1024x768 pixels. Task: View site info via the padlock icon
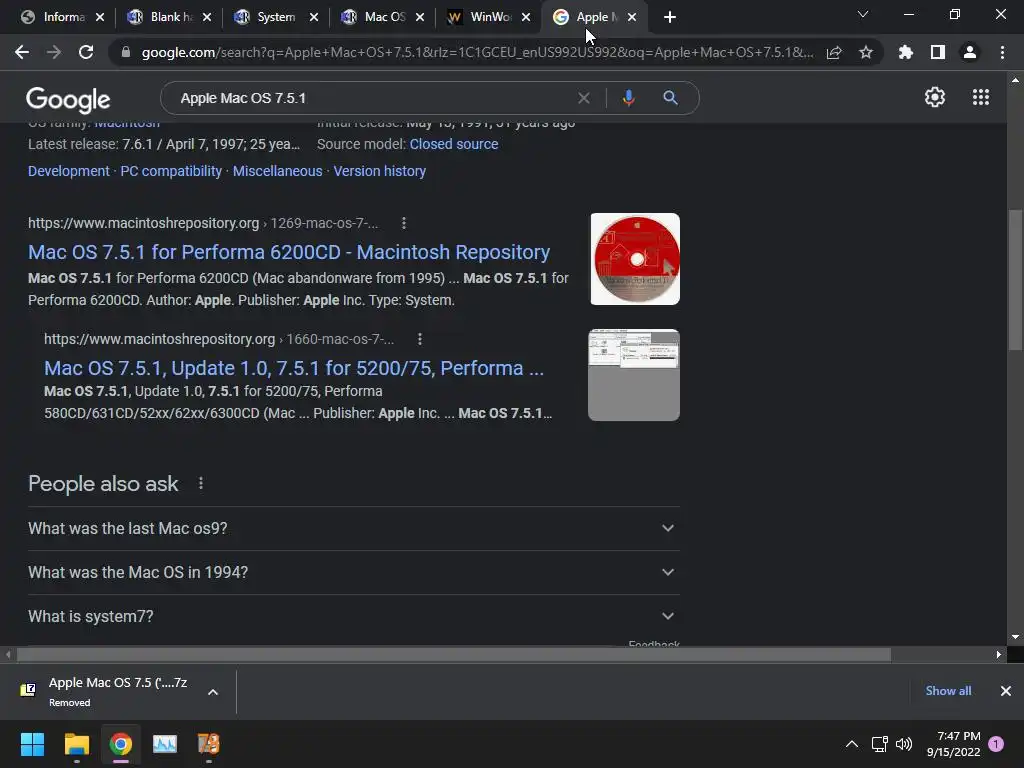click(x=126, y=52)
